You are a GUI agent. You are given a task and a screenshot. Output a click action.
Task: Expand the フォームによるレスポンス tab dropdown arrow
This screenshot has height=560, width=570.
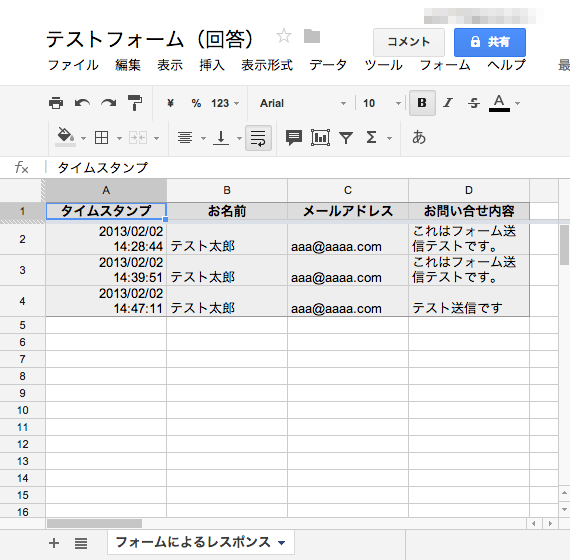click(281, 543)
